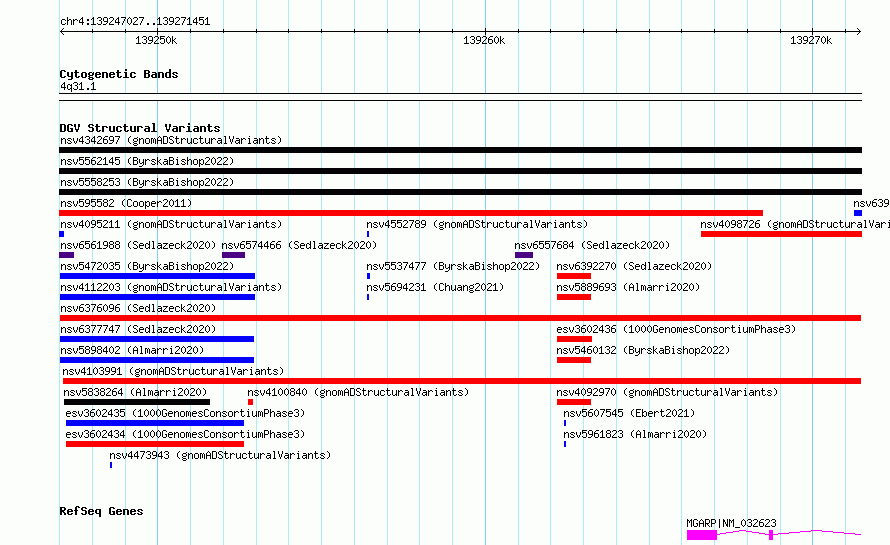The height and width of the screenshot is (545, 890).
Task: Click purple bar under nsv6561988
Action: pyautogui.click(x=67, y=255)
